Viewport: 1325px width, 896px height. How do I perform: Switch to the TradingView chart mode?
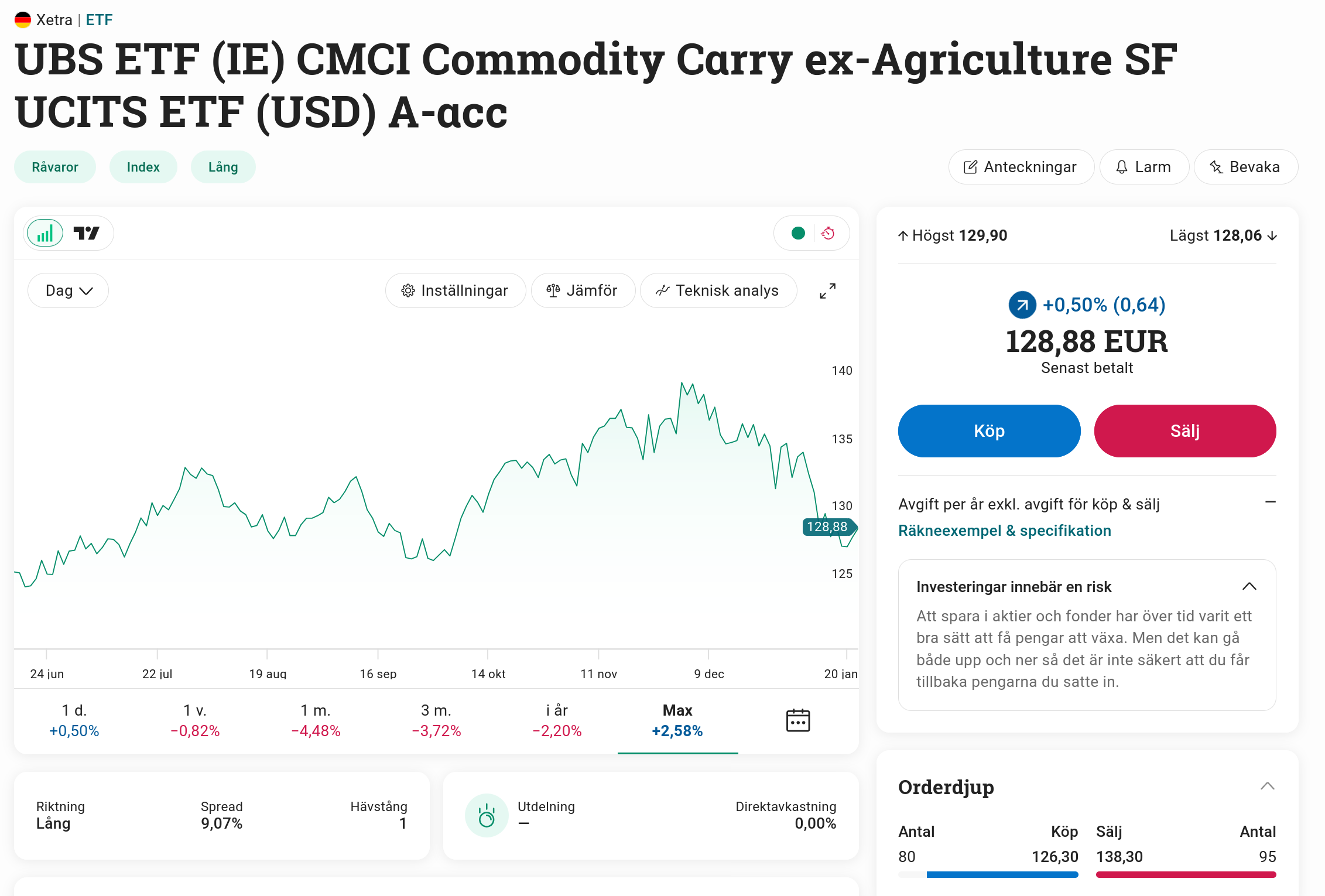(87, 234)
